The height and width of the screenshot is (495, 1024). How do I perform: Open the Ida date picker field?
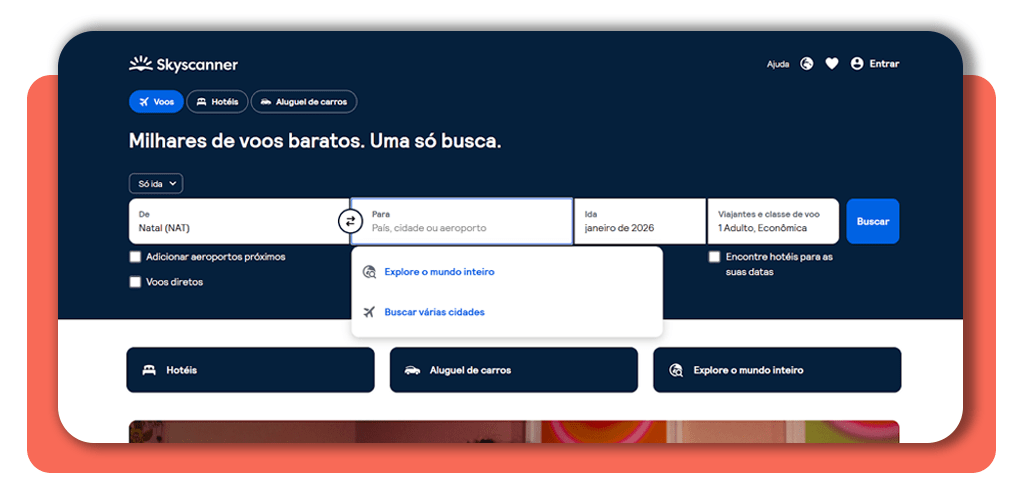(639, 221)
